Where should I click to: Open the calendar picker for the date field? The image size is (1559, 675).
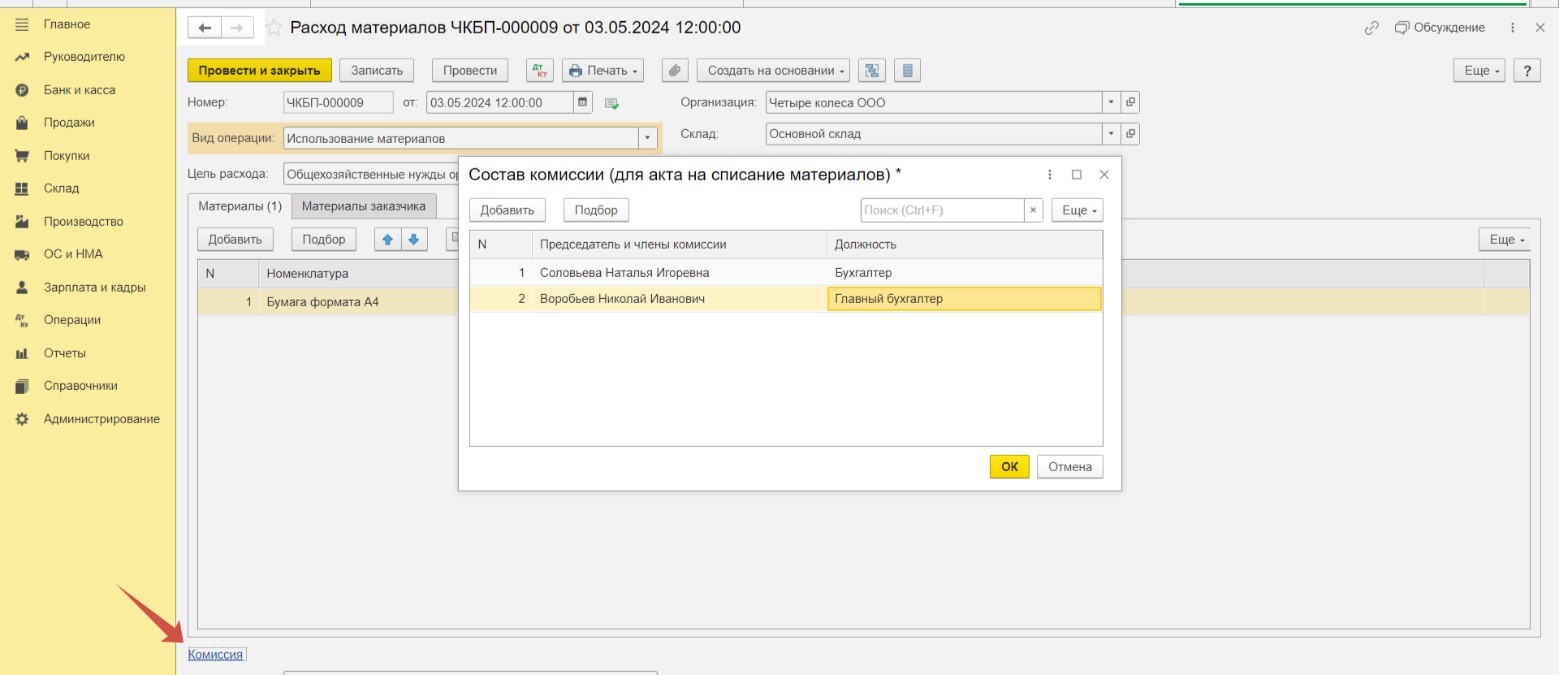coord(583,103)
